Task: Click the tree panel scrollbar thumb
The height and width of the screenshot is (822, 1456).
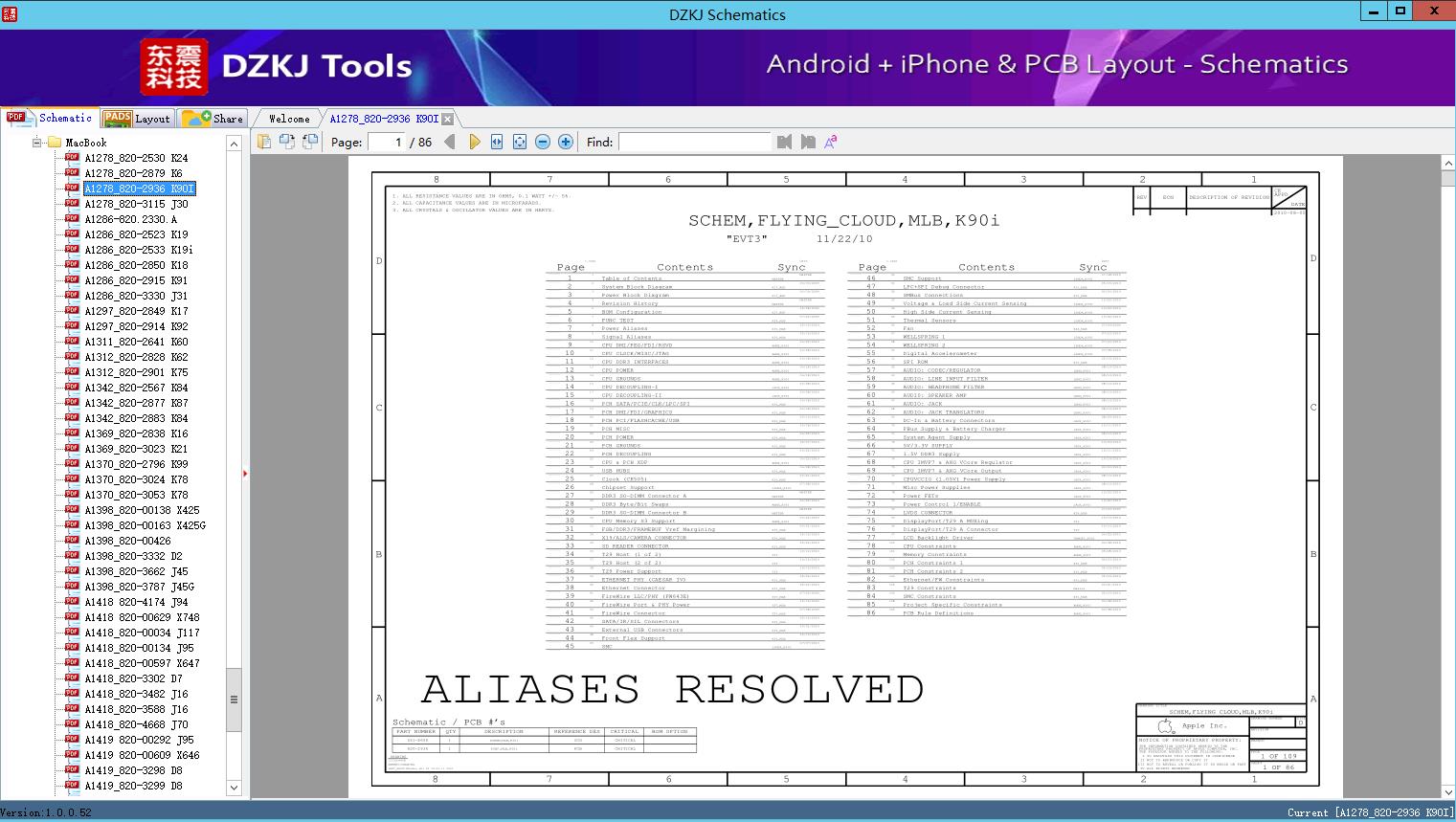Action: (234, 700)
